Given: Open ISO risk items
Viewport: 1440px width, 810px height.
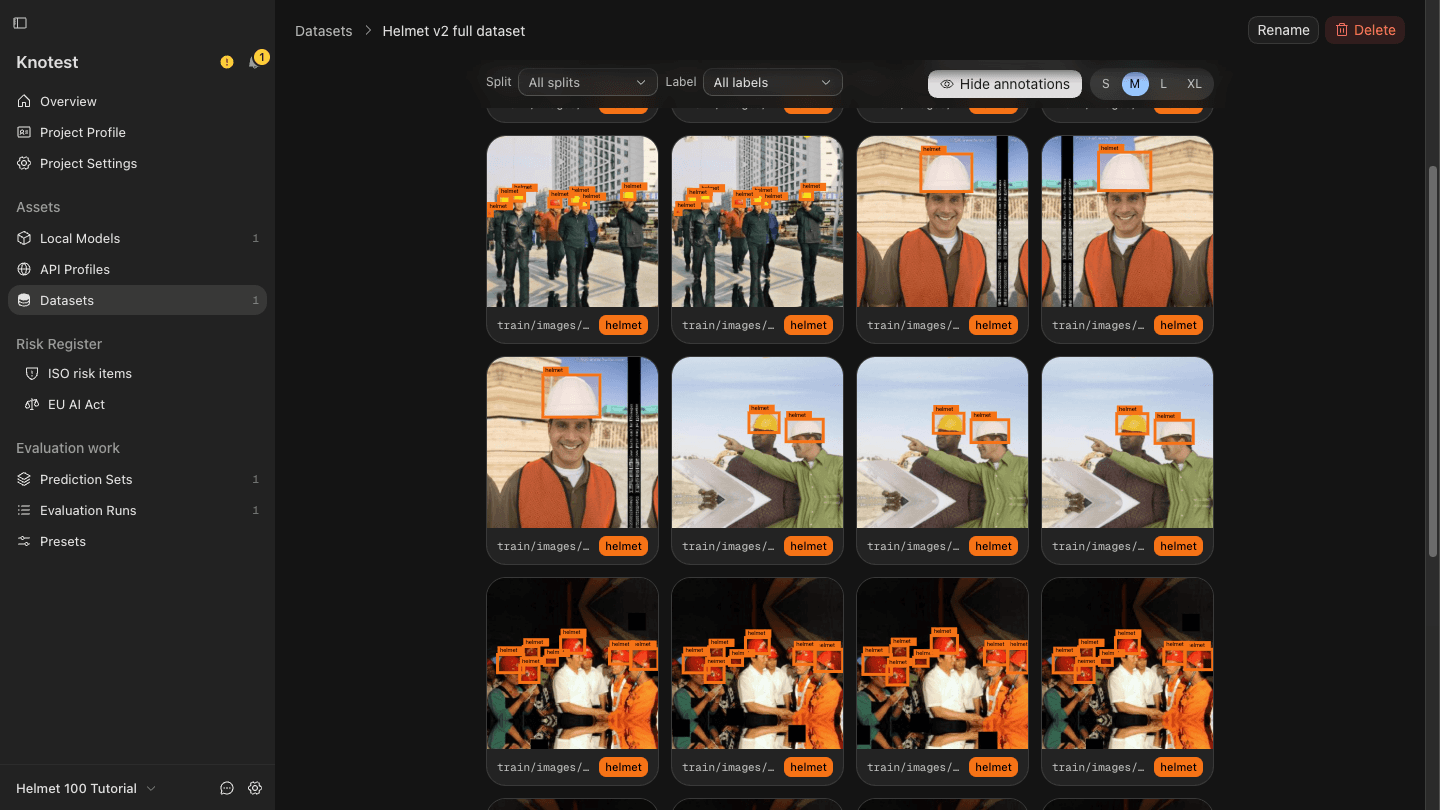Looking at the screenshot, I should click(137, 373).
